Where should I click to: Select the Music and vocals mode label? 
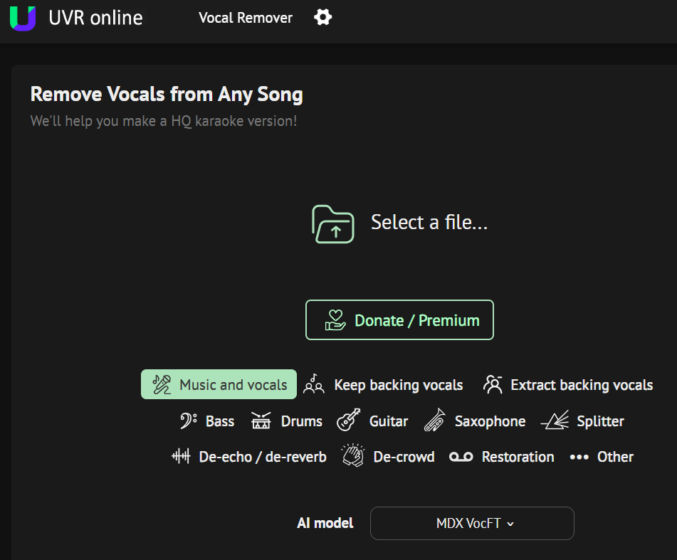(233, 385)
